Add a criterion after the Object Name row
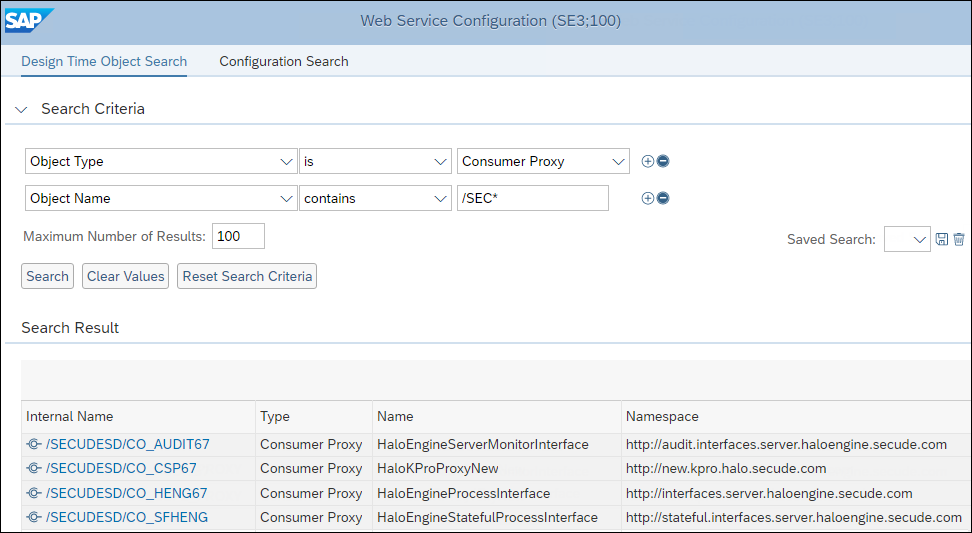972x533 pixels. [647, 198]
